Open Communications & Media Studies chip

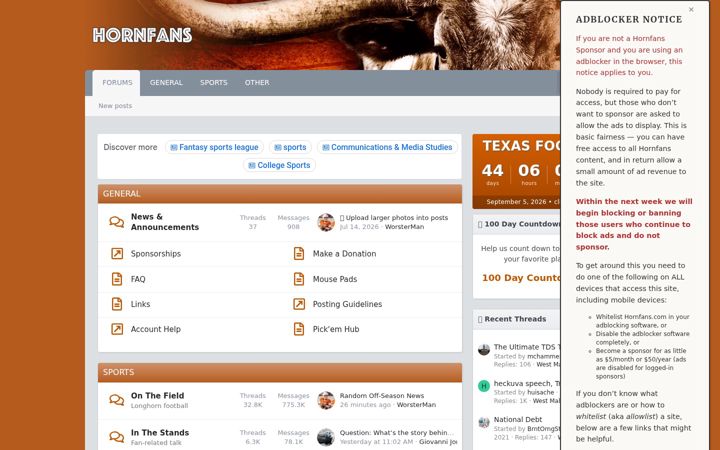coord(387,147)
